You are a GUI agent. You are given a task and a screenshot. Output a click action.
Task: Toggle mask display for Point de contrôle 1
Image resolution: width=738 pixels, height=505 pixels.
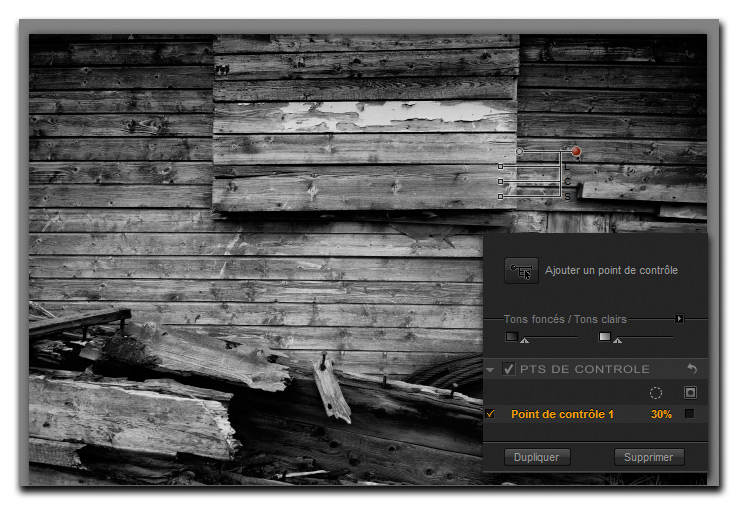pos(690,414)
